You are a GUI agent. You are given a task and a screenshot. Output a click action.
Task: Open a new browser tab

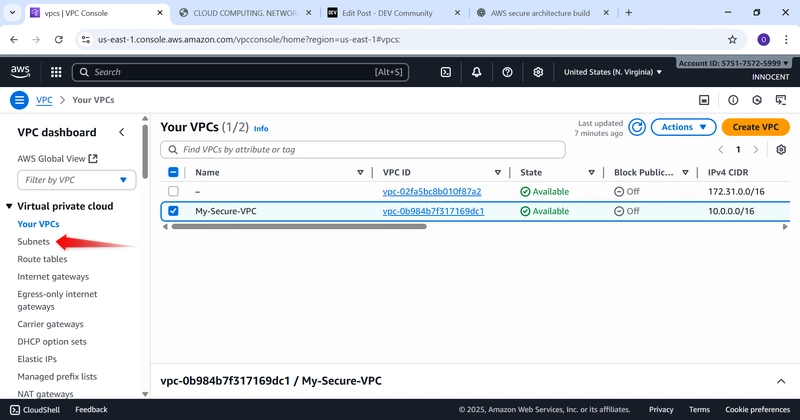(629, 13)
